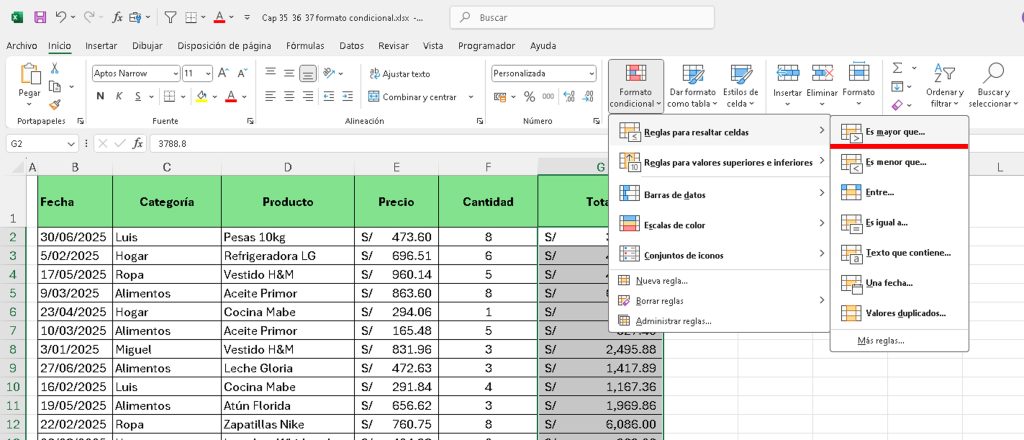Click the Buscar search box

pyautogui.click(x=582, y=18)
